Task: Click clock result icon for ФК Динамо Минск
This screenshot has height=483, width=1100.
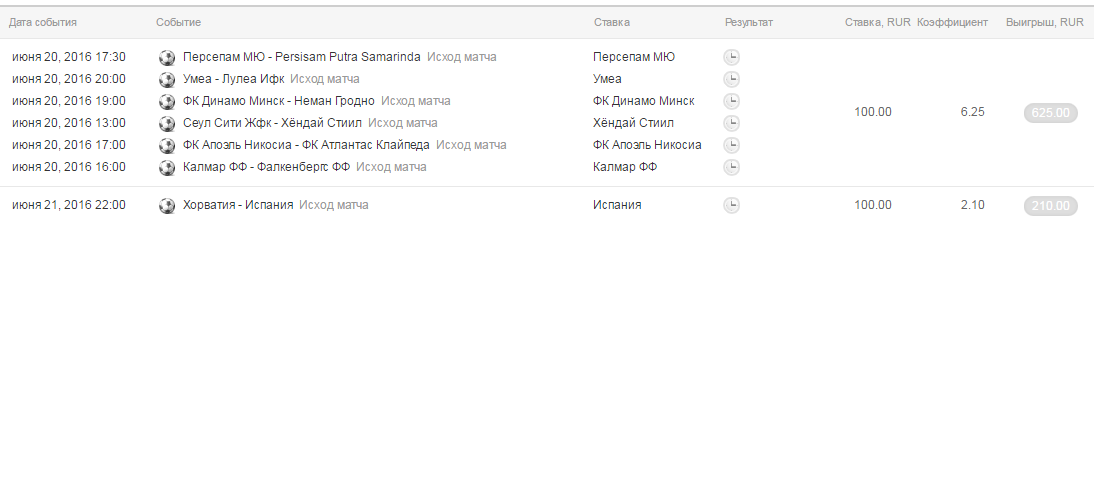Action: pos(732,101)
